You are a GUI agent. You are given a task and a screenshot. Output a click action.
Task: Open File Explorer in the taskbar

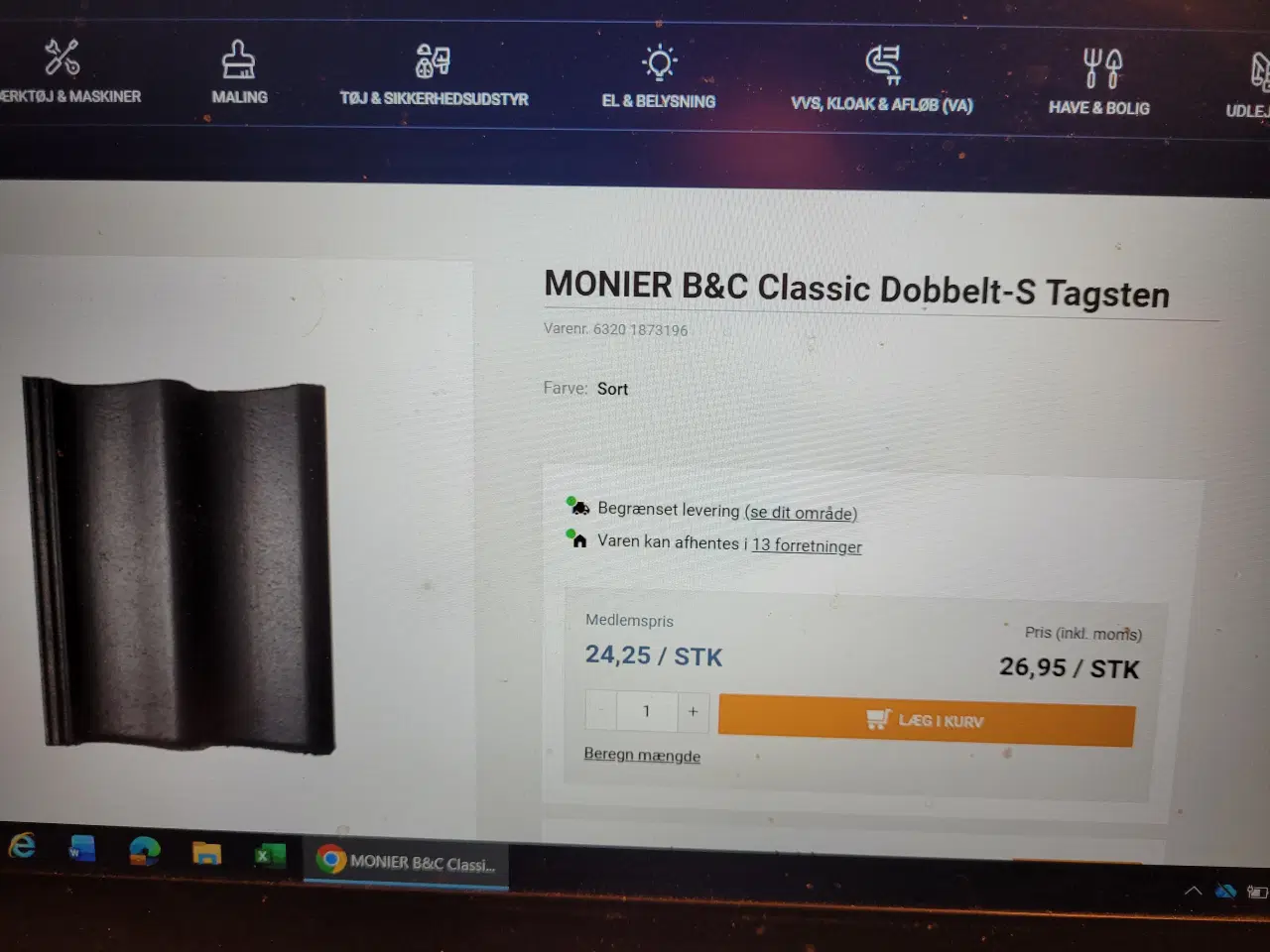point(206,853)
